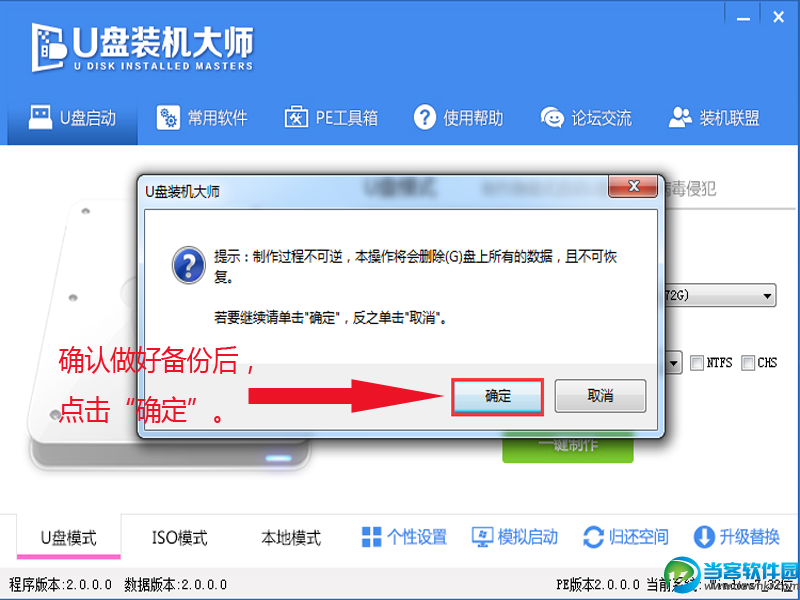800x600 pixels.
Task: Open the PE工具箱 toolbox icon
Action: tap(296, 117)
